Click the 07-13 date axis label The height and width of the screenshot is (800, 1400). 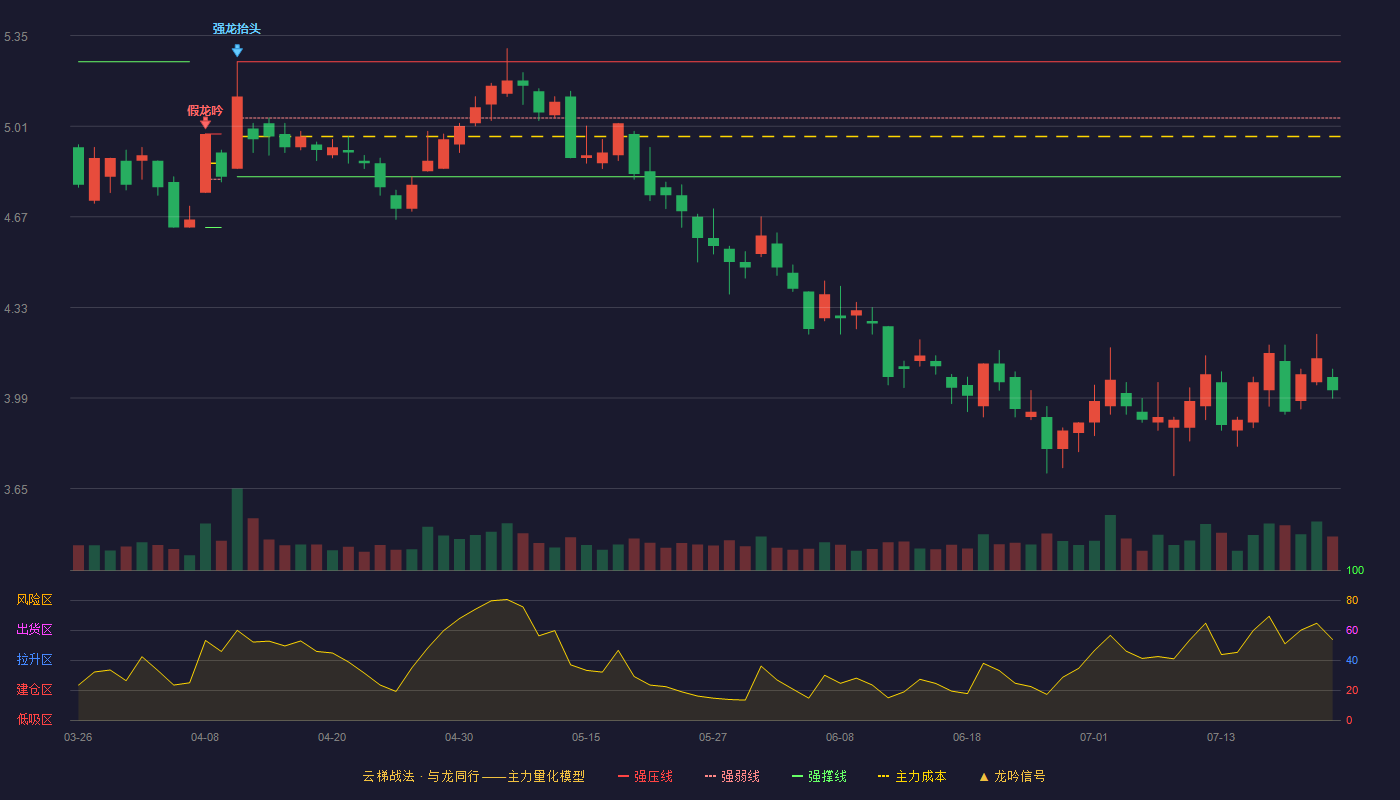pos(1221,737)
